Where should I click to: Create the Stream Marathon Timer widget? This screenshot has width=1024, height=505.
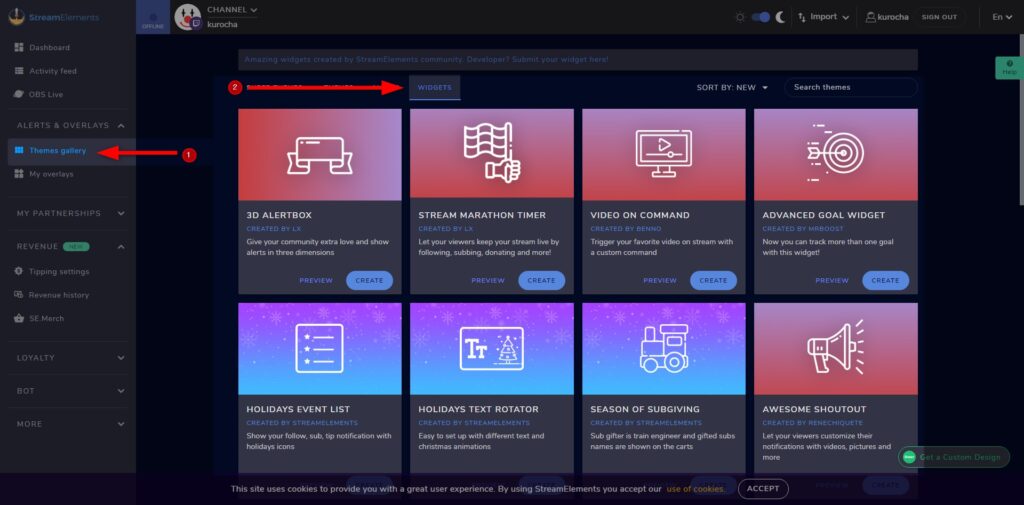(x=541, y=281)
